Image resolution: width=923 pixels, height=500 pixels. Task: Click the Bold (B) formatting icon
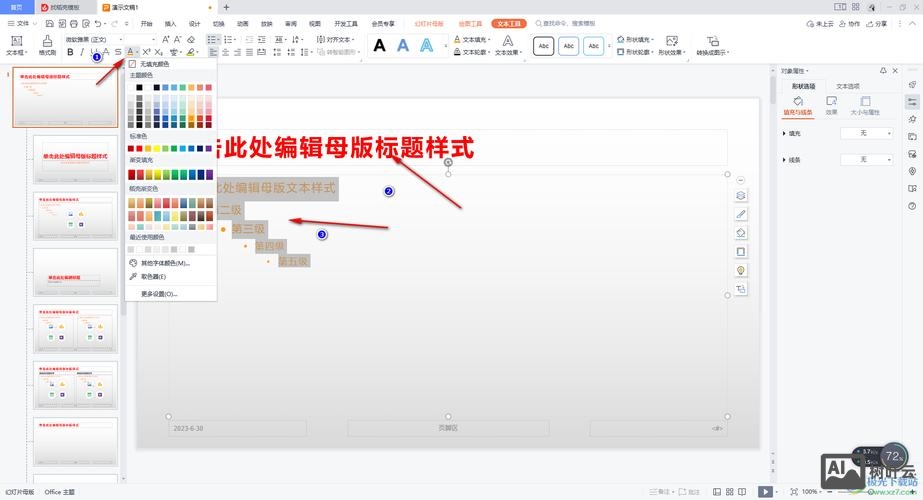click(70, 52)
